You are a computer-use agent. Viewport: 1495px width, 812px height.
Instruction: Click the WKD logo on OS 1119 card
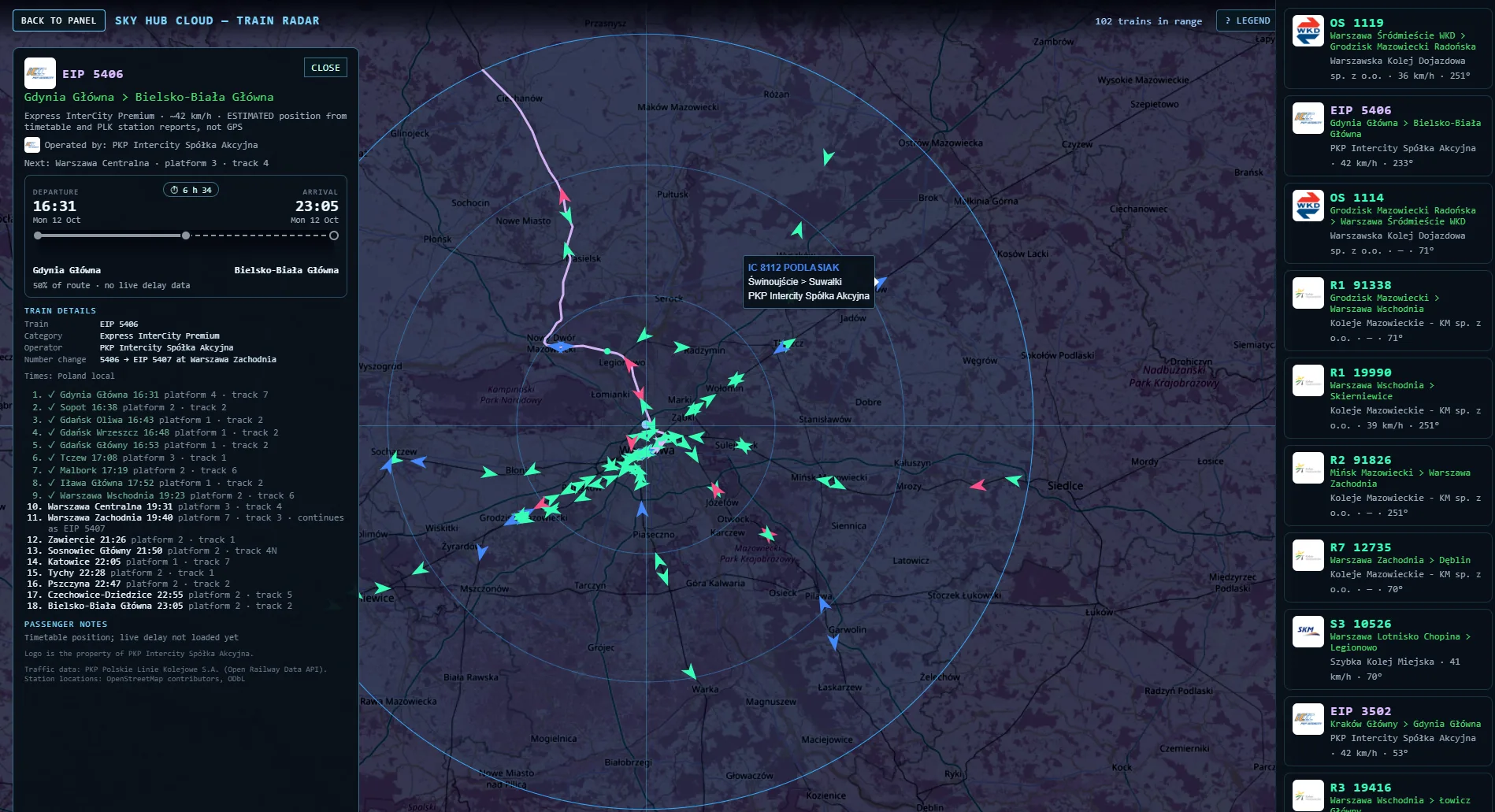pos(1308,32)
